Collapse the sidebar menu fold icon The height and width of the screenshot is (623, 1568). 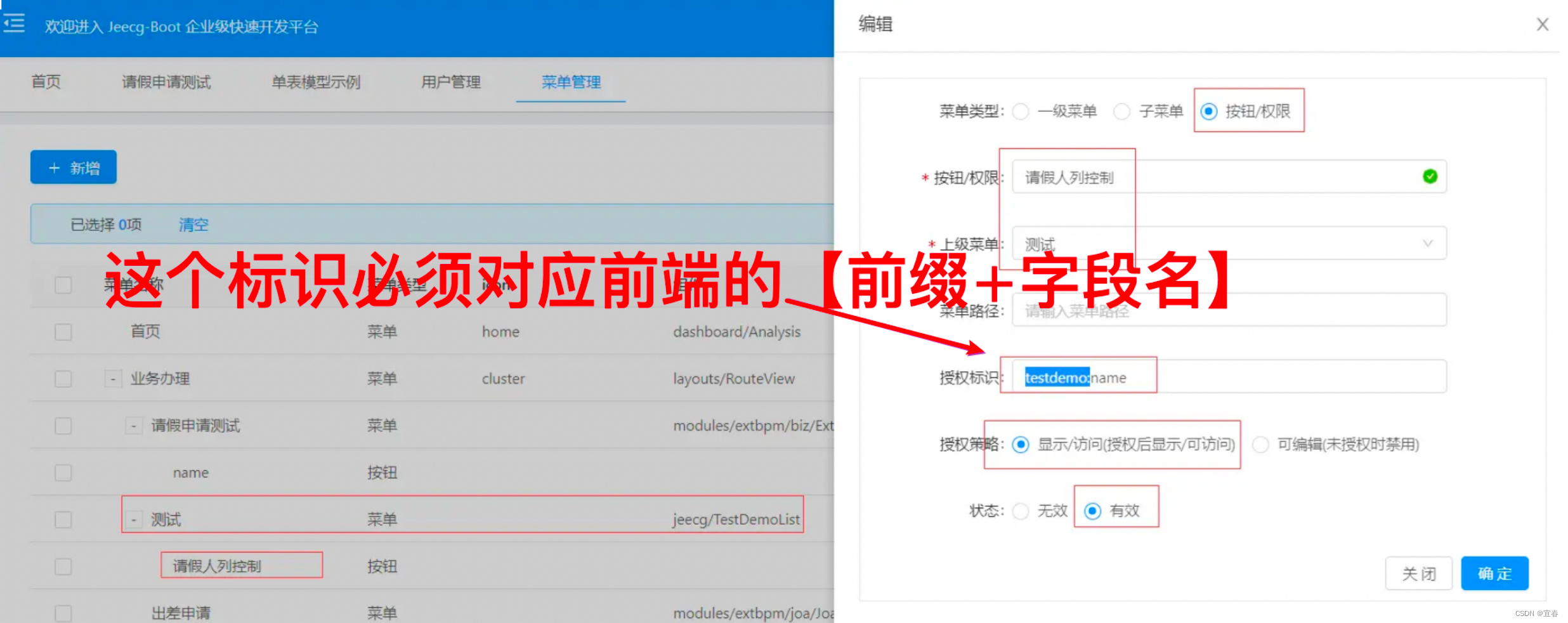[14, 24]
